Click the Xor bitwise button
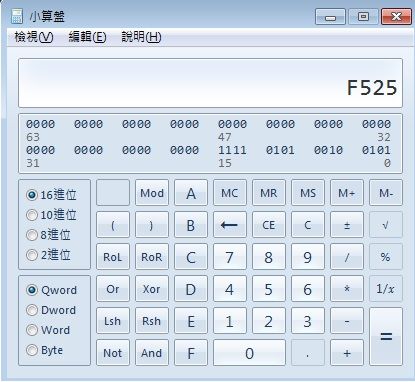The height and width of the screenshot is (382, 415). click(x=152, y=289)
